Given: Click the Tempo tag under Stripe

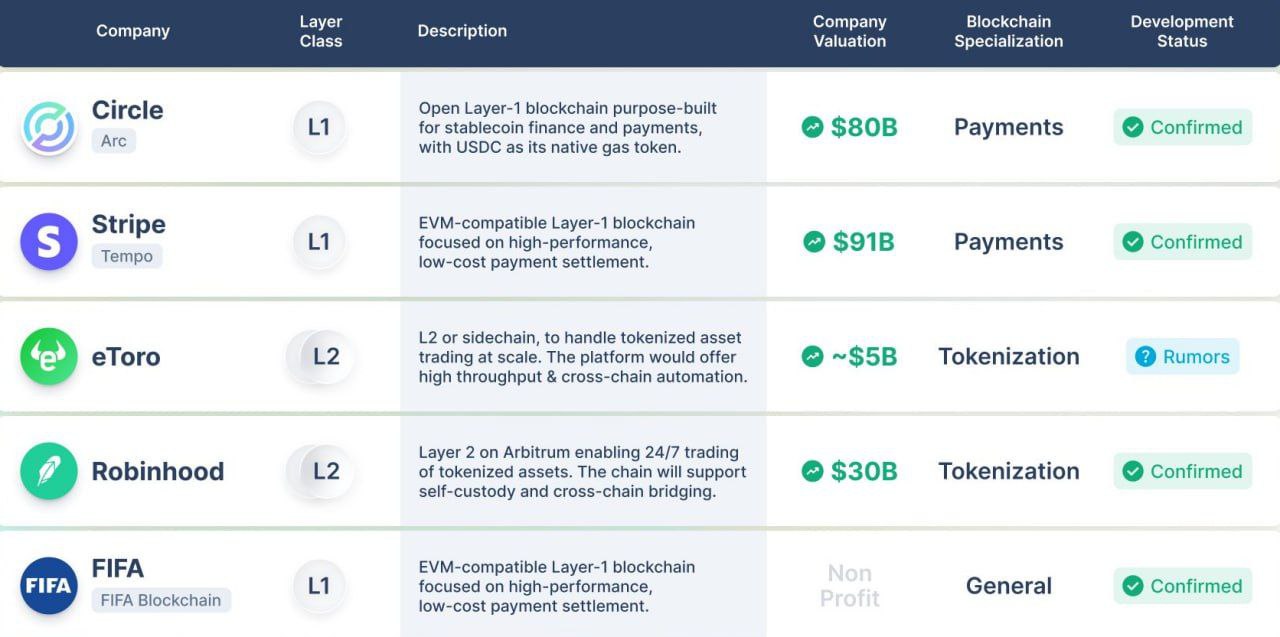Looking at the screenshot, I should click(x=127, y=256).
